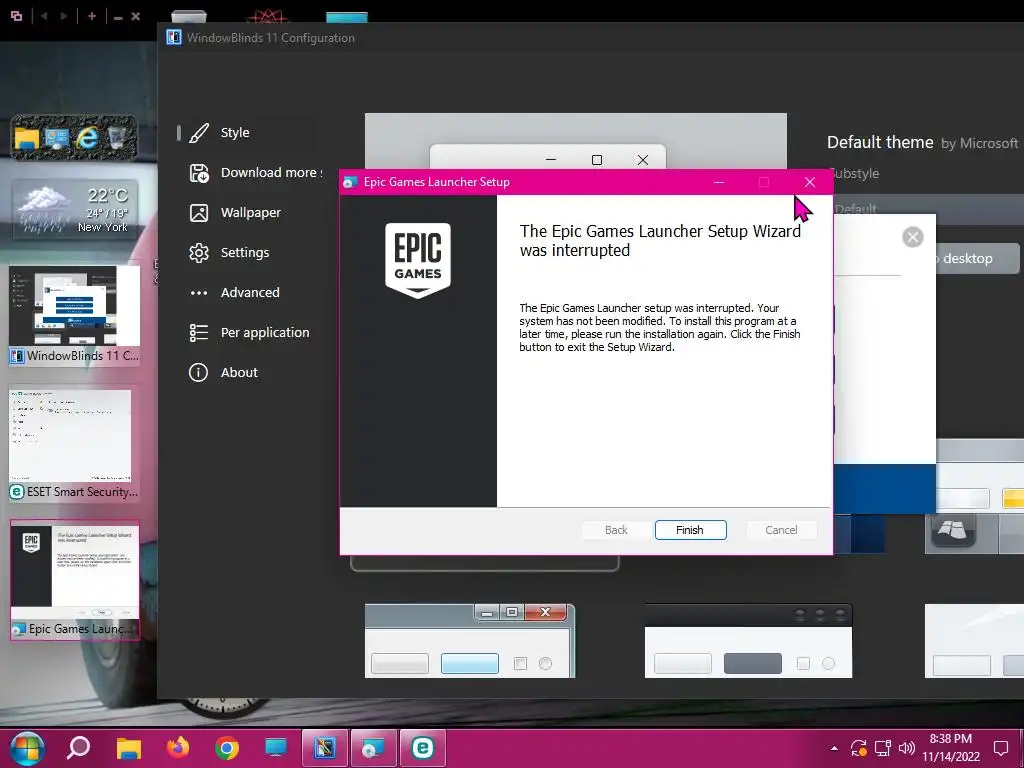
Task: Launch Internet Explorer from desktop dock
Action: point(88,138)
